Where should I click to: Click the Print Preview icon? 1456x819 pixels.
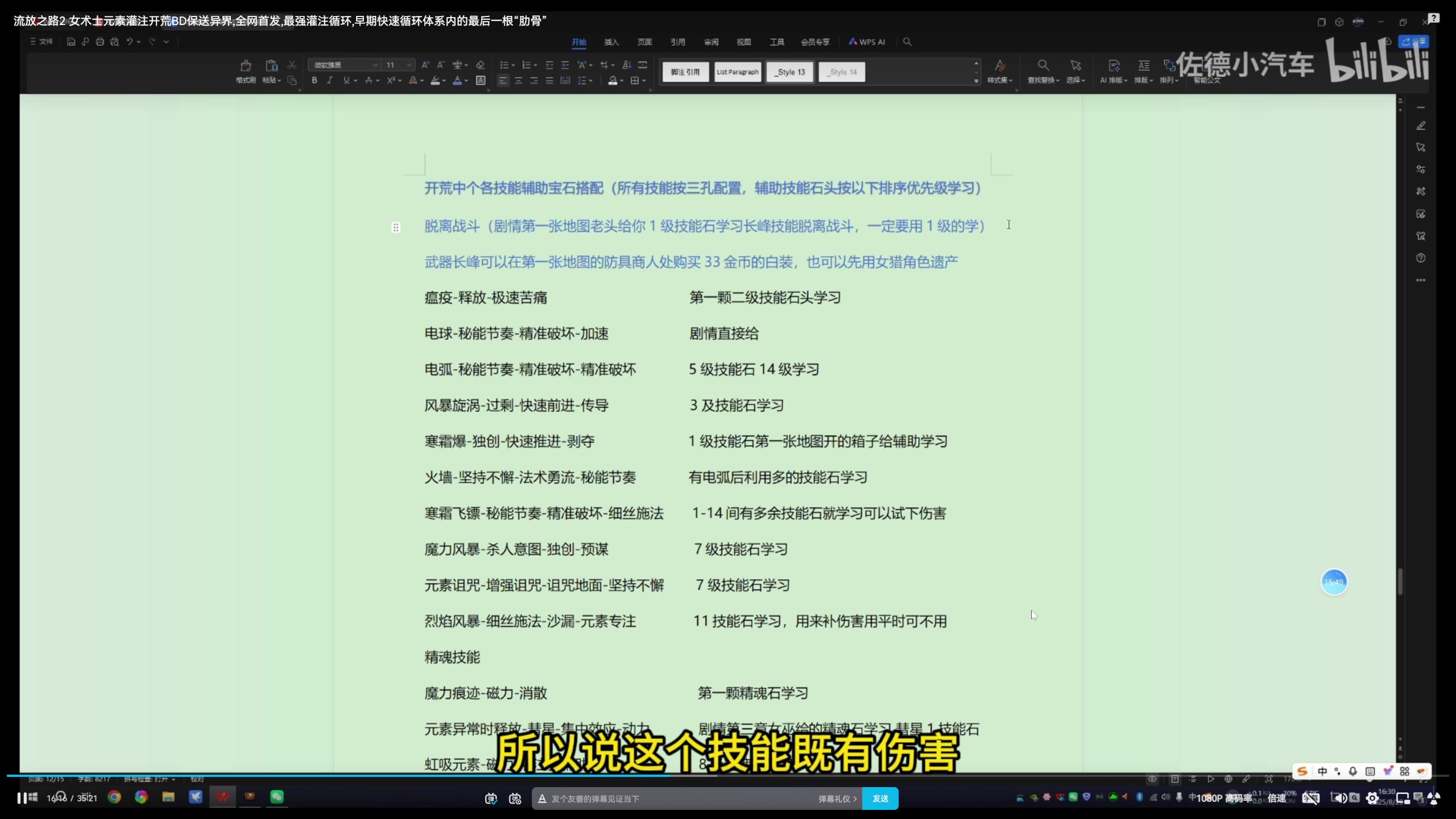tap(114, 42)
